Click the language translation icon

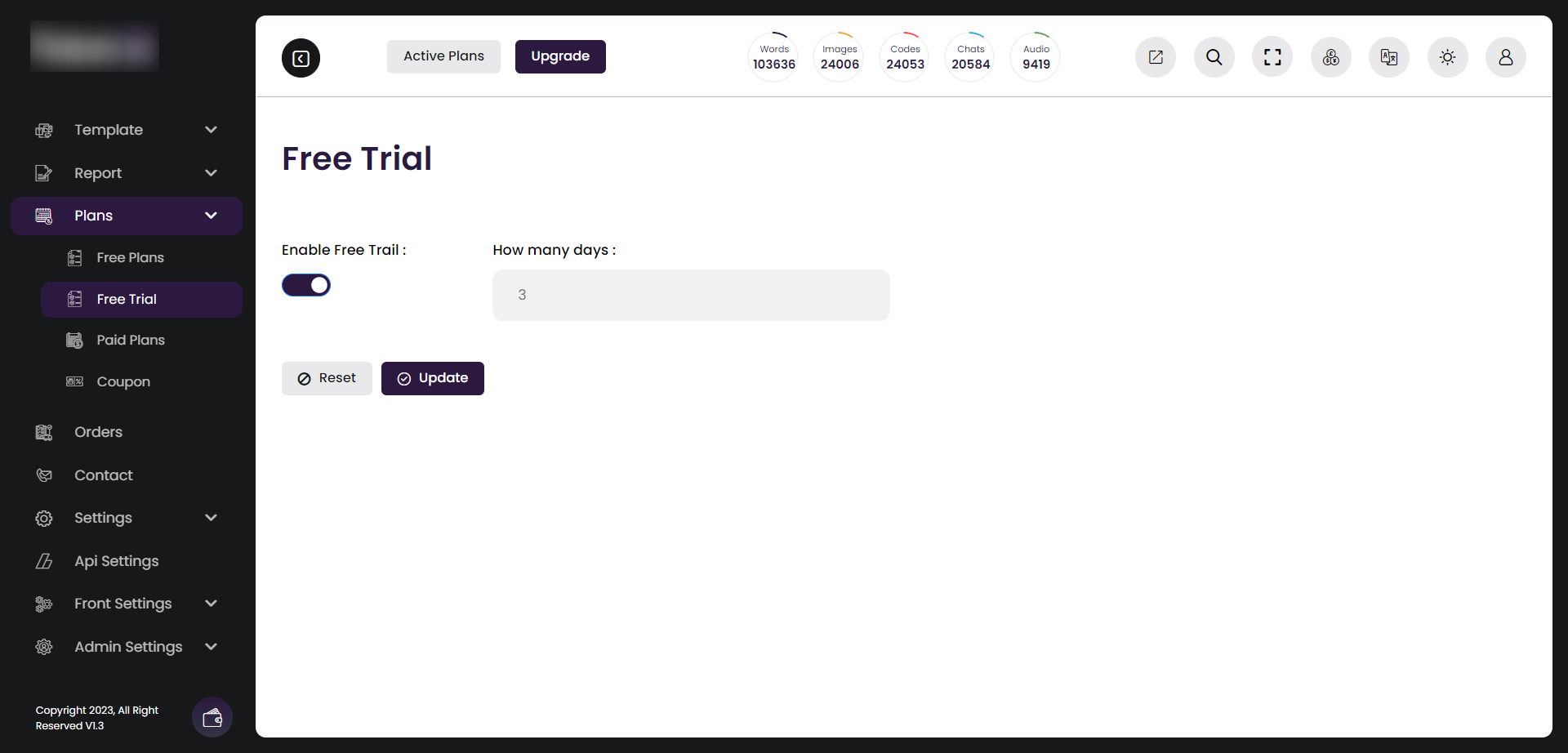tap(1388, 57)
